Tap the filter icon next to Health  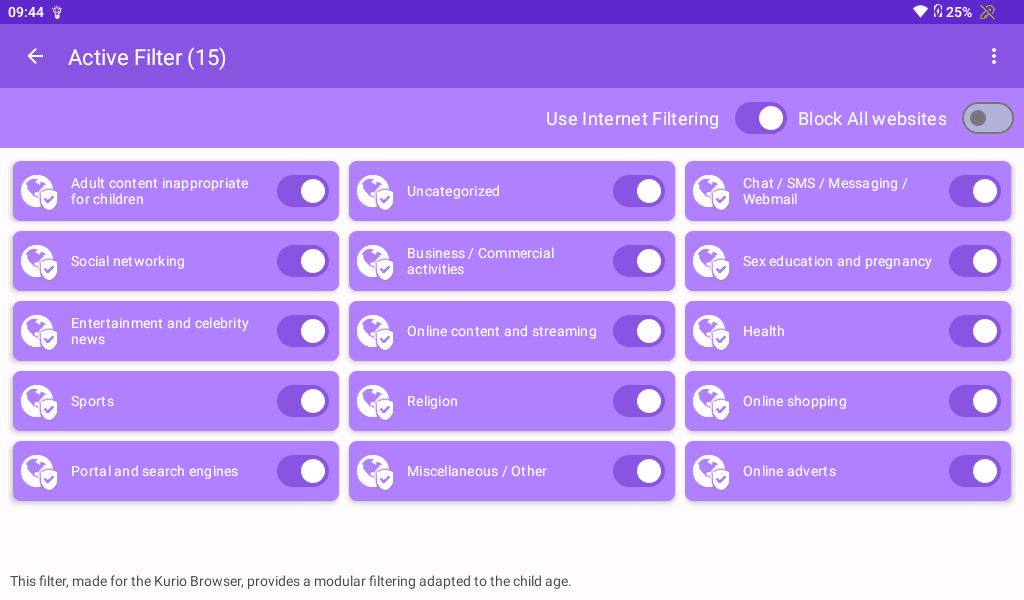click(x=711, y=332)
